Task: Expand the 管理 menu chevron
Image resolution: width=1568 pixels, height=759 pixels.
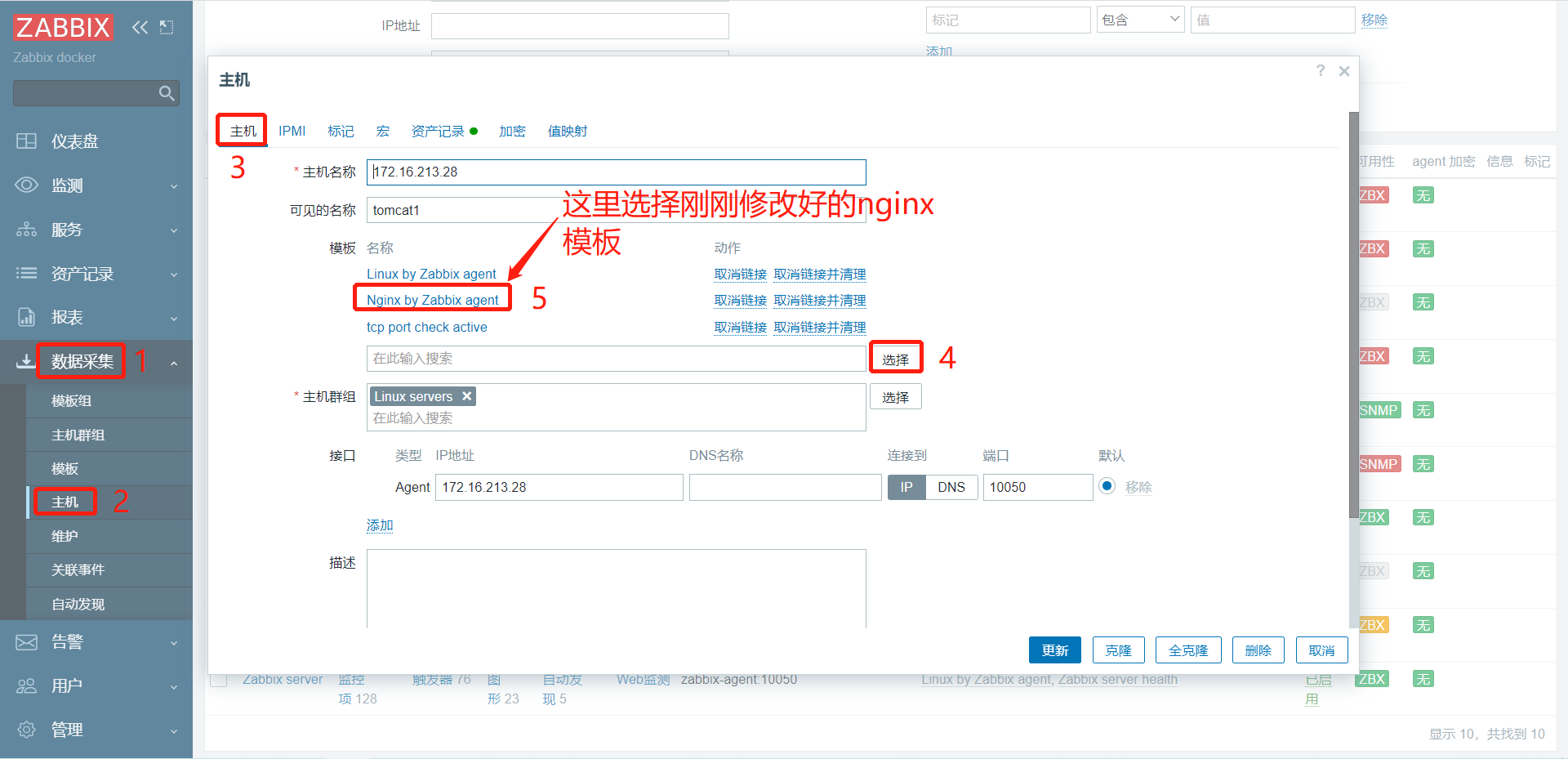Action: (x=174, y=730)
